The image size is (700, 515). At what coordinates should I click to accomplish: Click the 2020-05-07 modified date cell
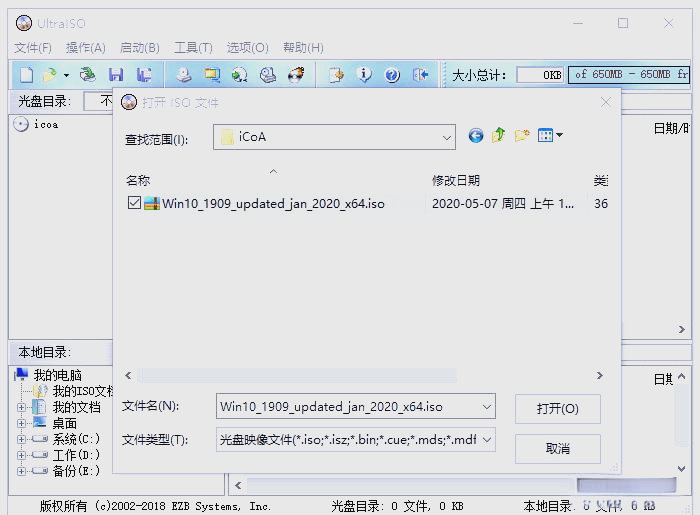[503, 204]
